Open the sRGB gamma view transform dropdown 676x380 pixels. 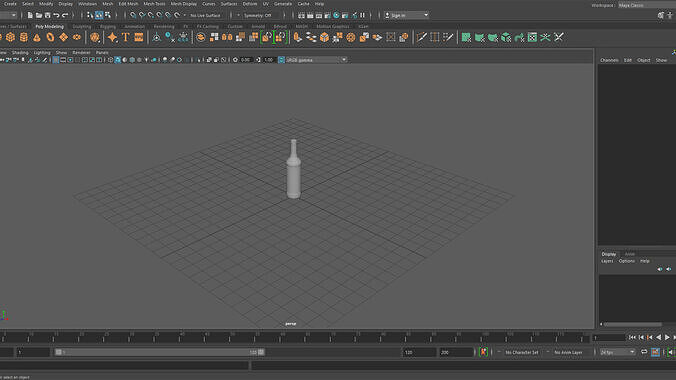316,60
